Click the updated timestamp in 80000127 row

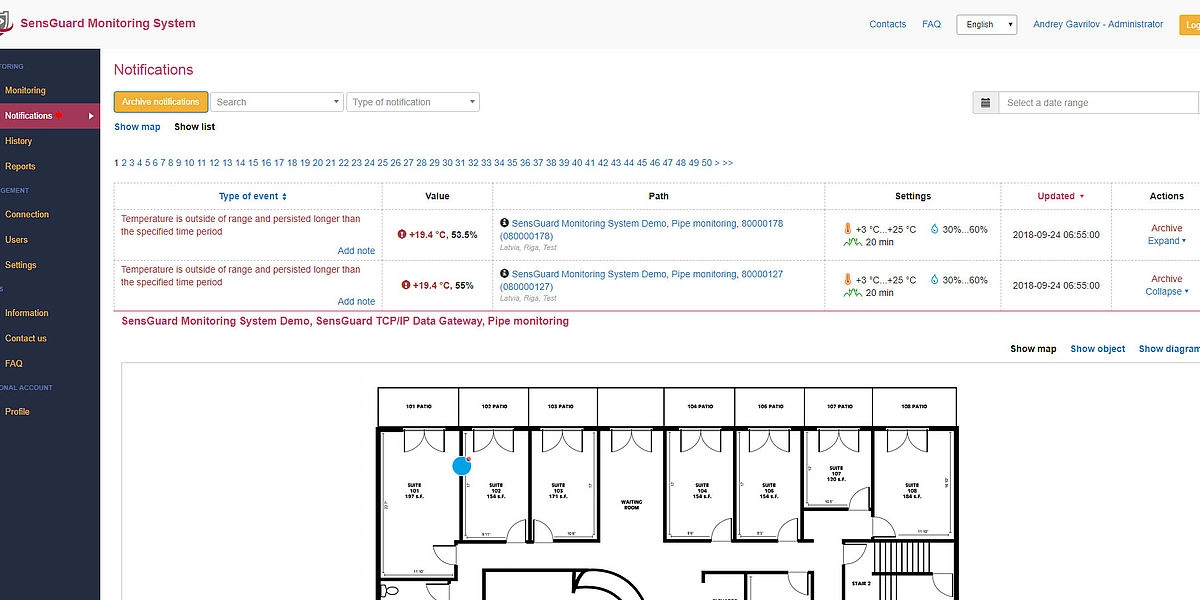pyautogui.click(x=1055, y=285)
